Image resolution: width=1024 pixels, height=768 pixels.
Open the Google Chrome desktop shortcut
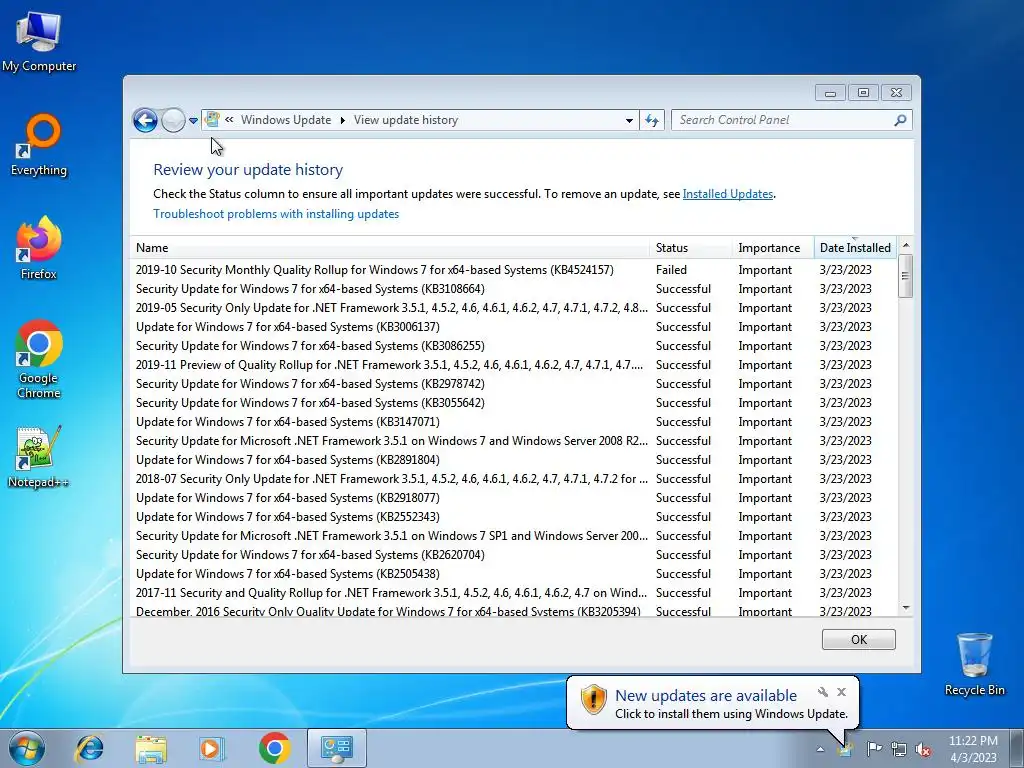(x=39, y=359)
